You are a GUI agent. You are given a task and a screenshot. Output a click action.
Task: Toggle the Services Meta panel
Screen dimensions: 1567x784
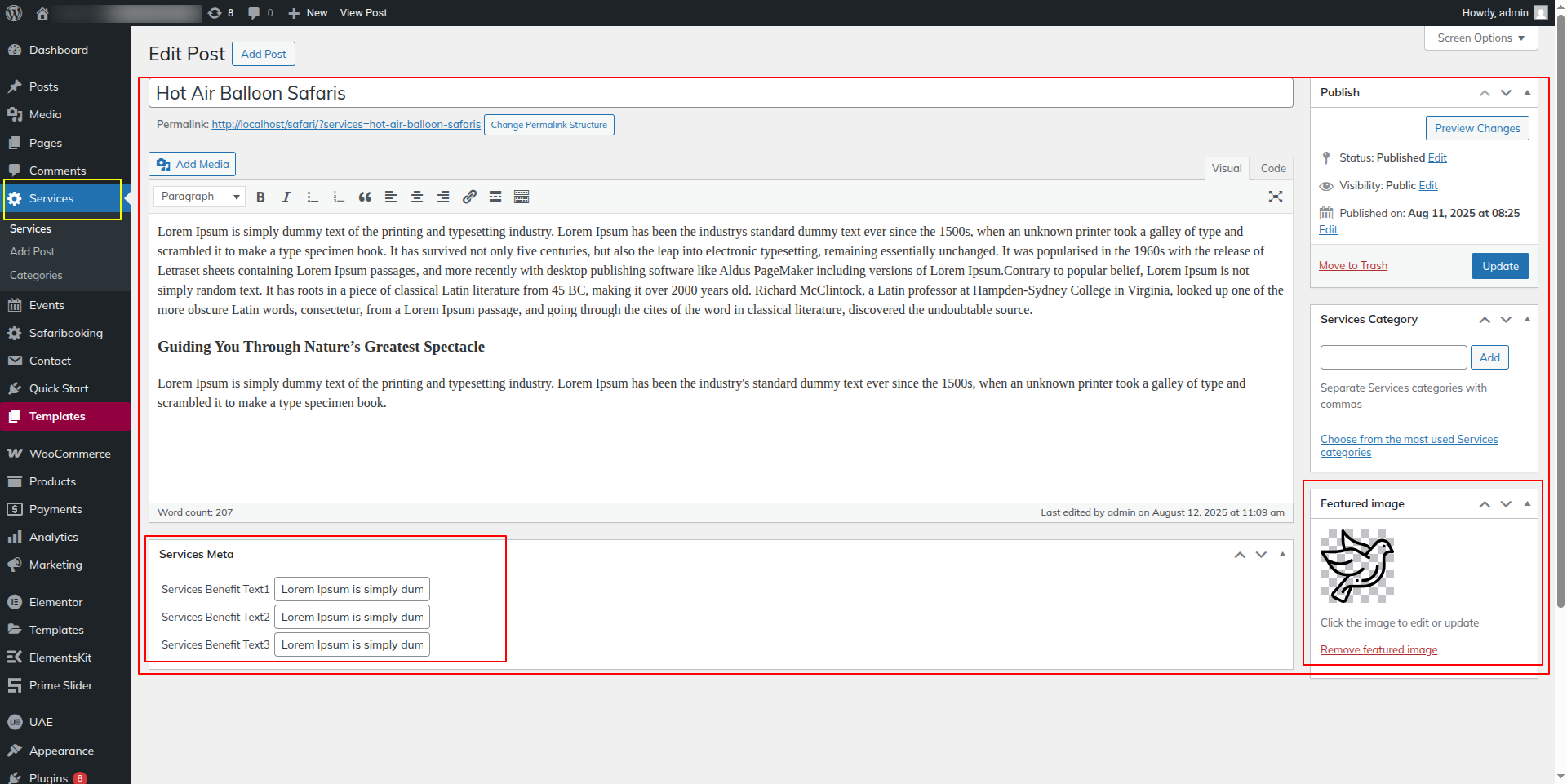click(1282, 554)
